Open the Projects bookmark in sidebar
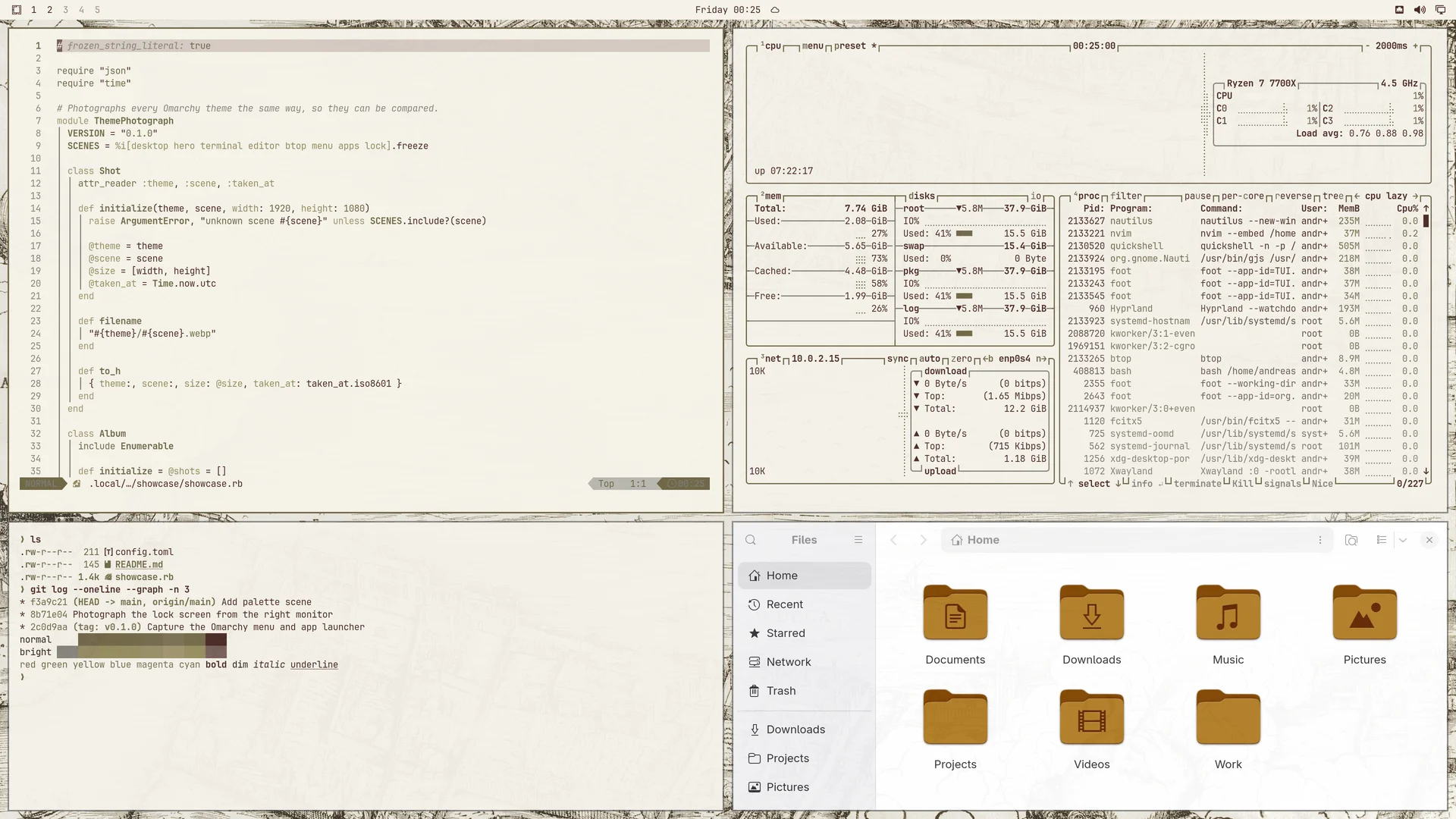This screenshot has height=819, width=1456. point(804,758)
